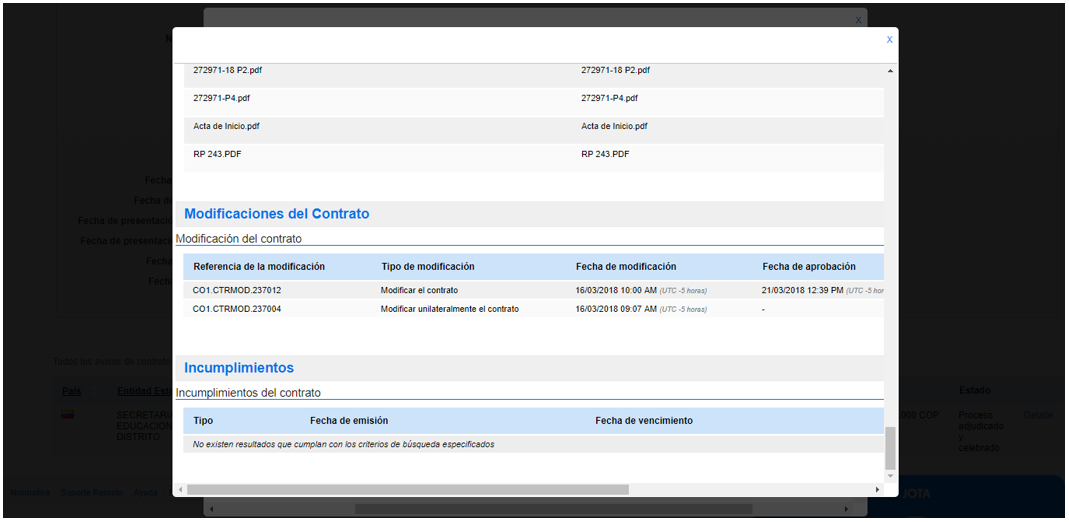Click the vertical scrollbar up arrow
Screen dimensions: 1069x522
[890, 71]
